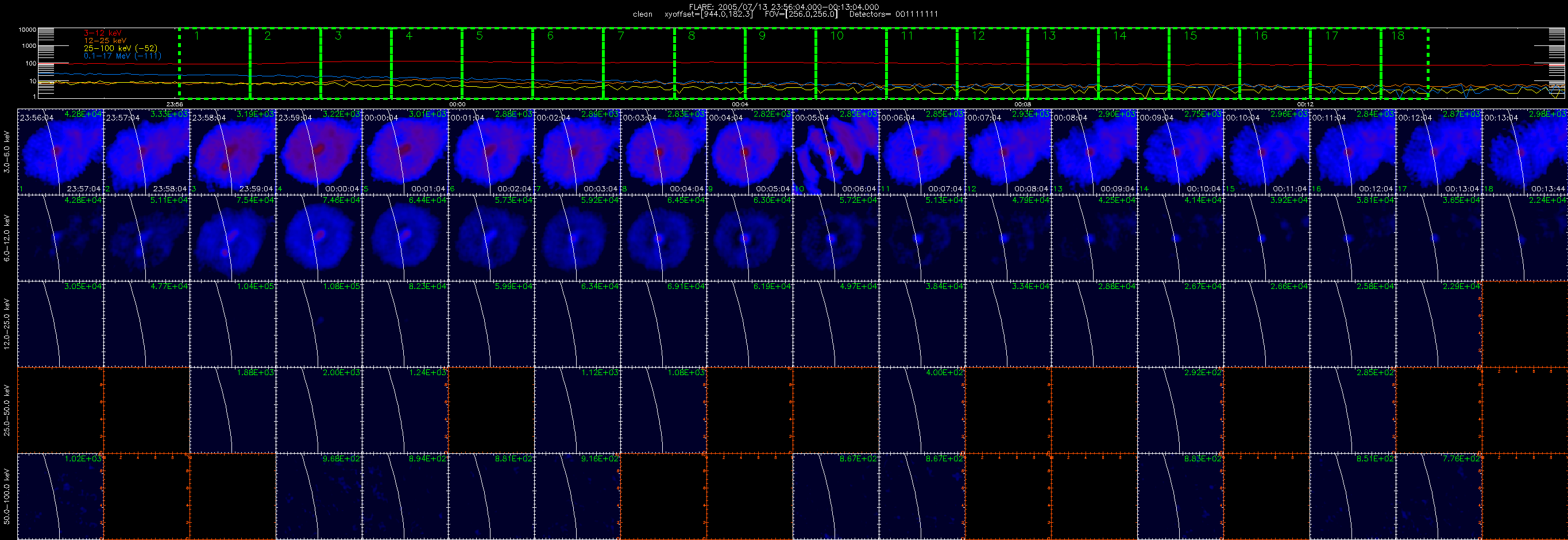Select time interval 13 in the light curve
This screenshot has width=1568, height=540.
[x=1063, y=63]
